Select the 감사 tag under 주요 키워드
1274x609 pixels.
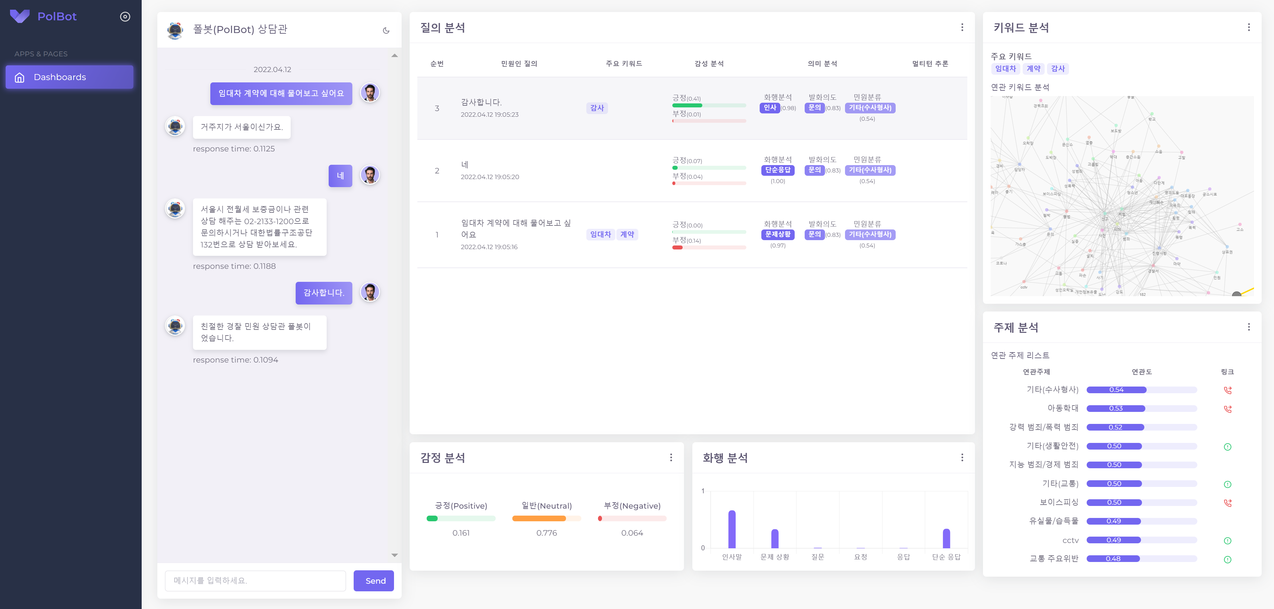tap(1058, 69)
